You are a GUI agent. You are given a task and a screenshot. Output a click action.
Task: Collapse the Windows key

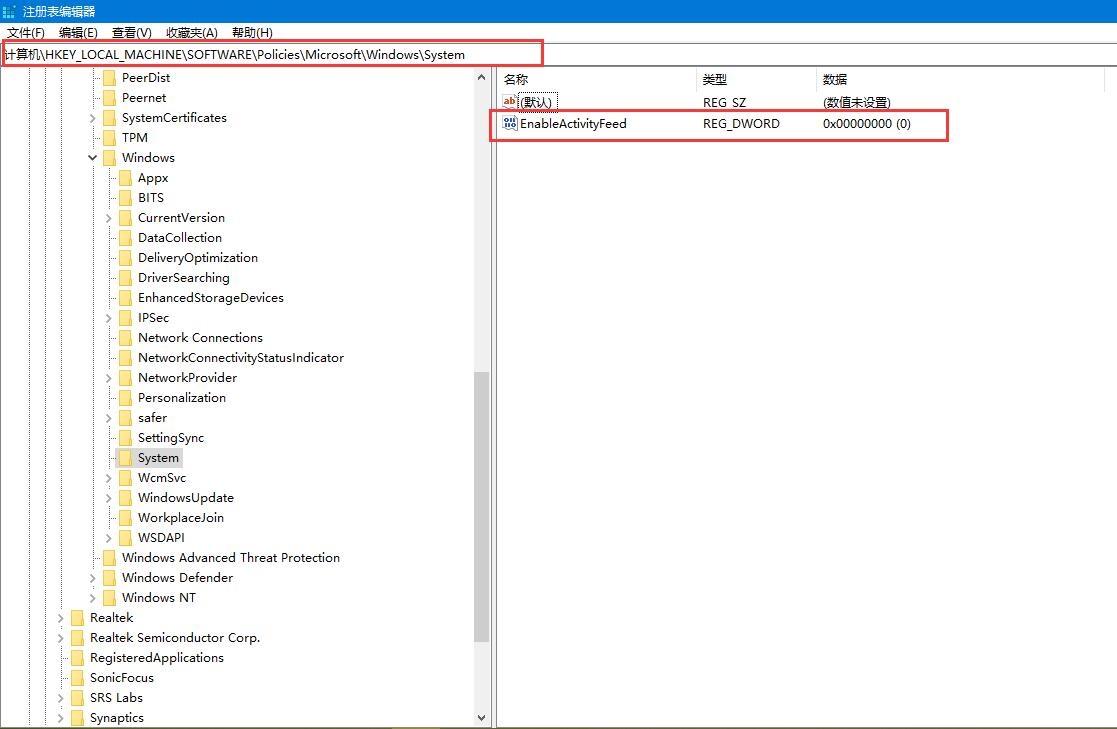tap(93, 157)
